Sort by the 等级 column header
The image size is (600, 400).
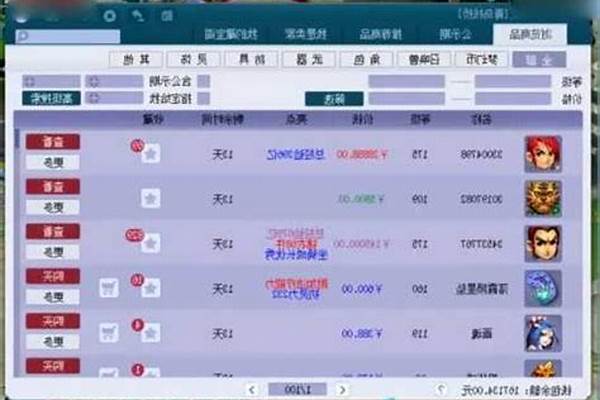tap(420, 120)
